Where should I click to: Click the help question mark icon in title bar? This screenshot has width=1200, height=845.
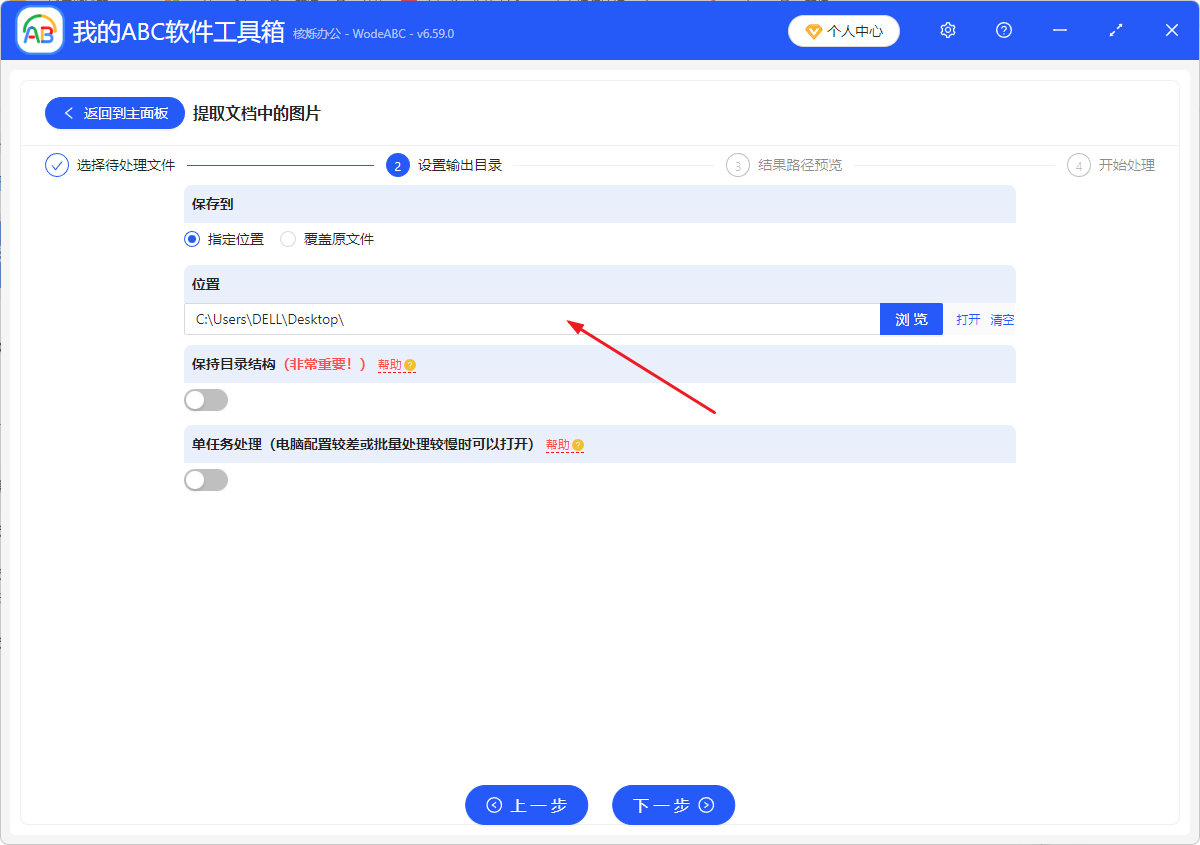tap(1003, 30)
